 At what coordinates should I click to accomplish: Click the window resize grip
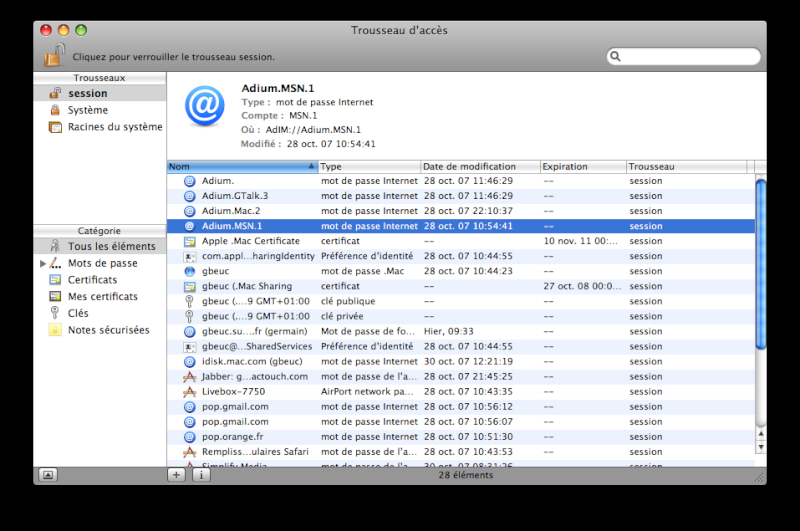[760, 477]
